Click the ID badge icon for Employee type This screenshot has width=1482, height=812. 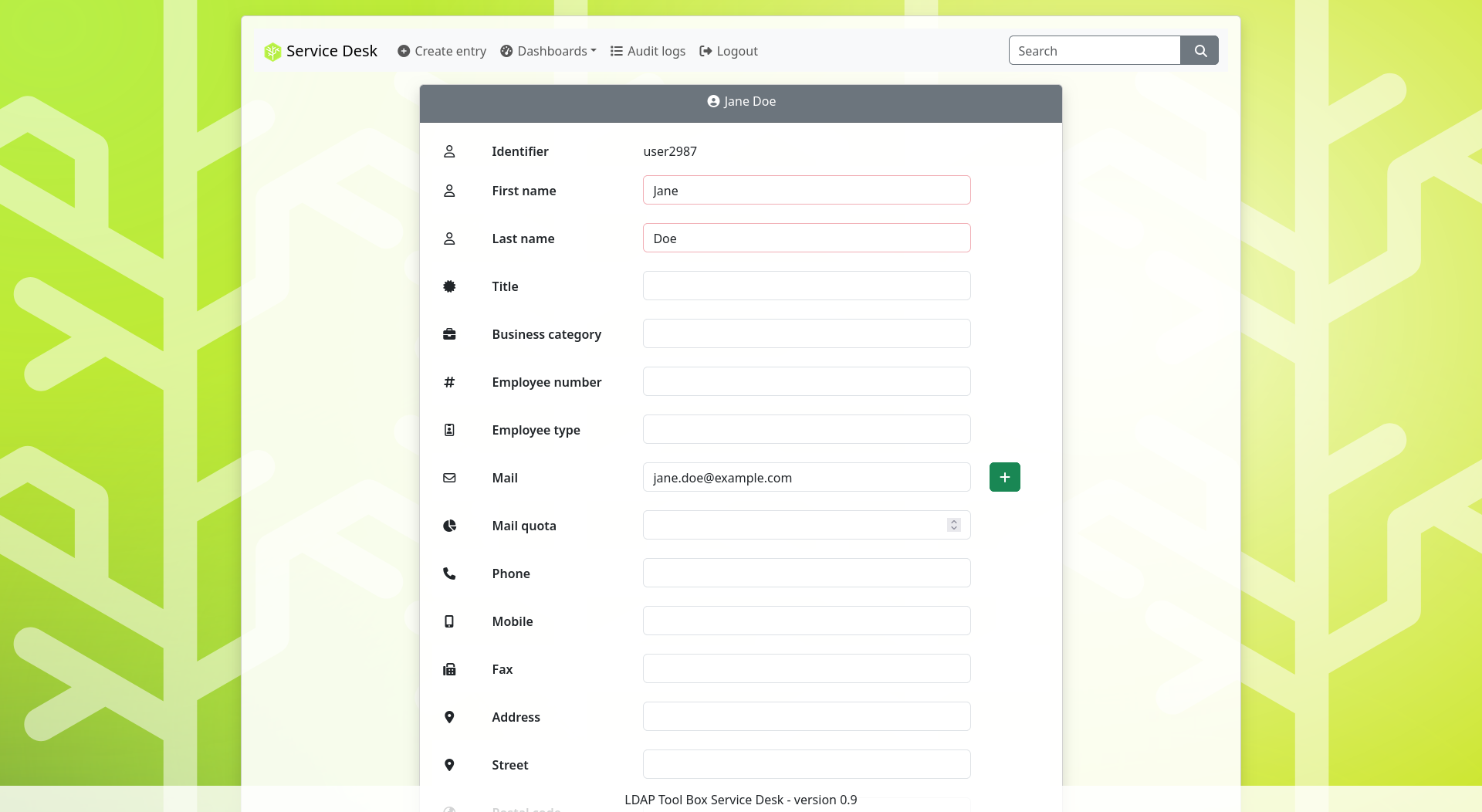pyautogui.click(x=449, y=430)
